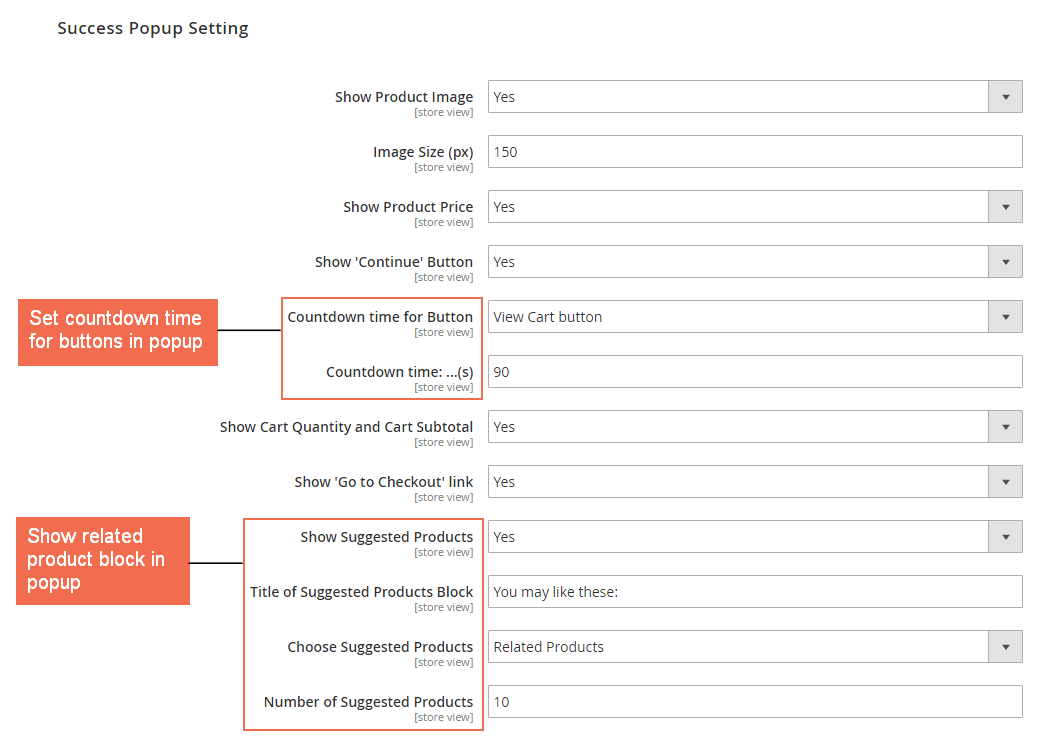Screen dimensions: 1061x752
Task: Click the Number of Suggested Products field
Action: (754, 702)
